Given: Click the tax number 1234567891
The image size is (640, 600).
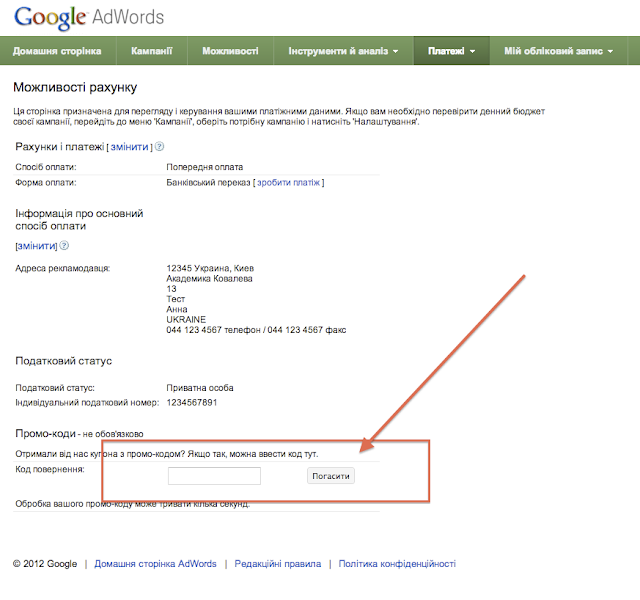Looking at the screenshot, I should (x=192, y=402).
